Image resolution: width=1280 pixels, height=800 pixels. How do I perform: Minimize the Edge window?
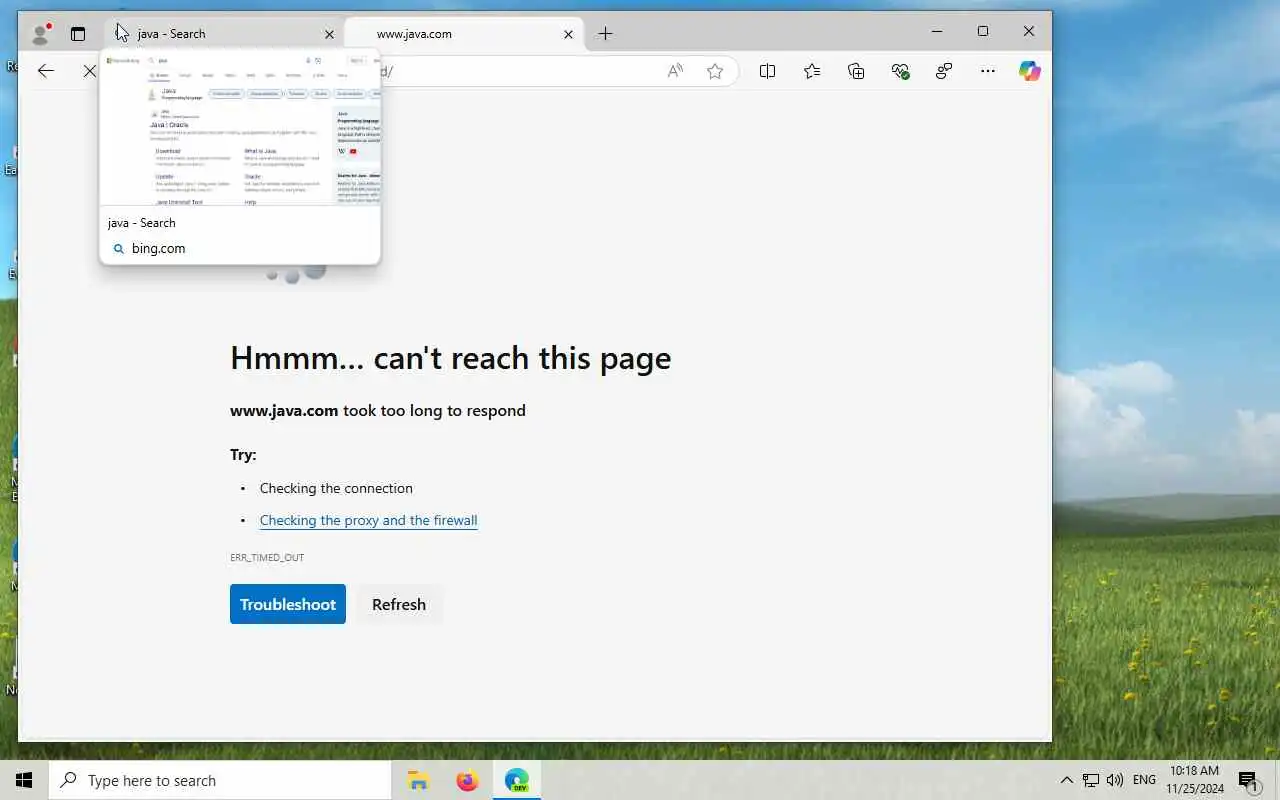(x=937, y=32)
